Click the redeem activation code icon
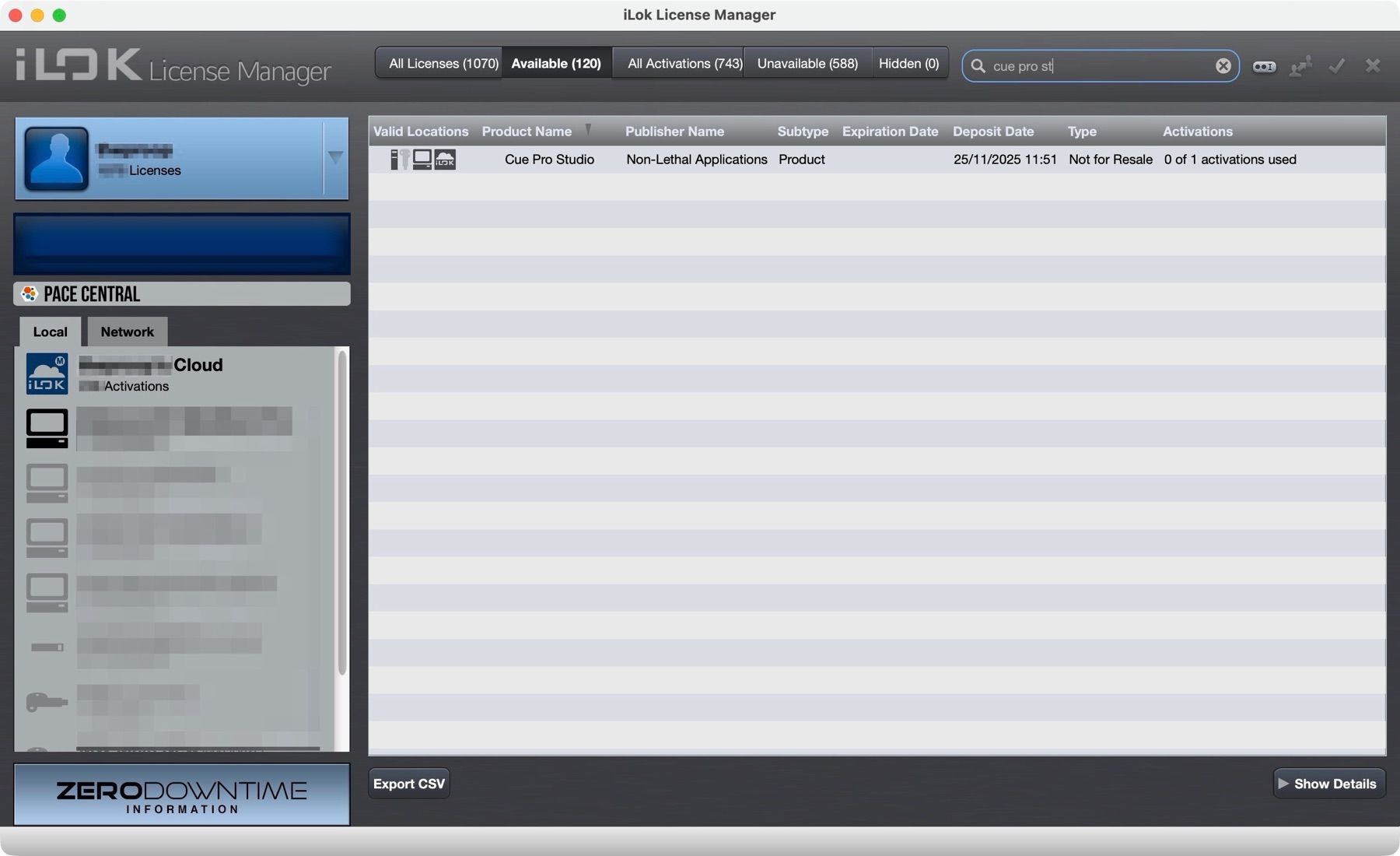The width and height of the screenshot is (1400, 856). 1264,67
